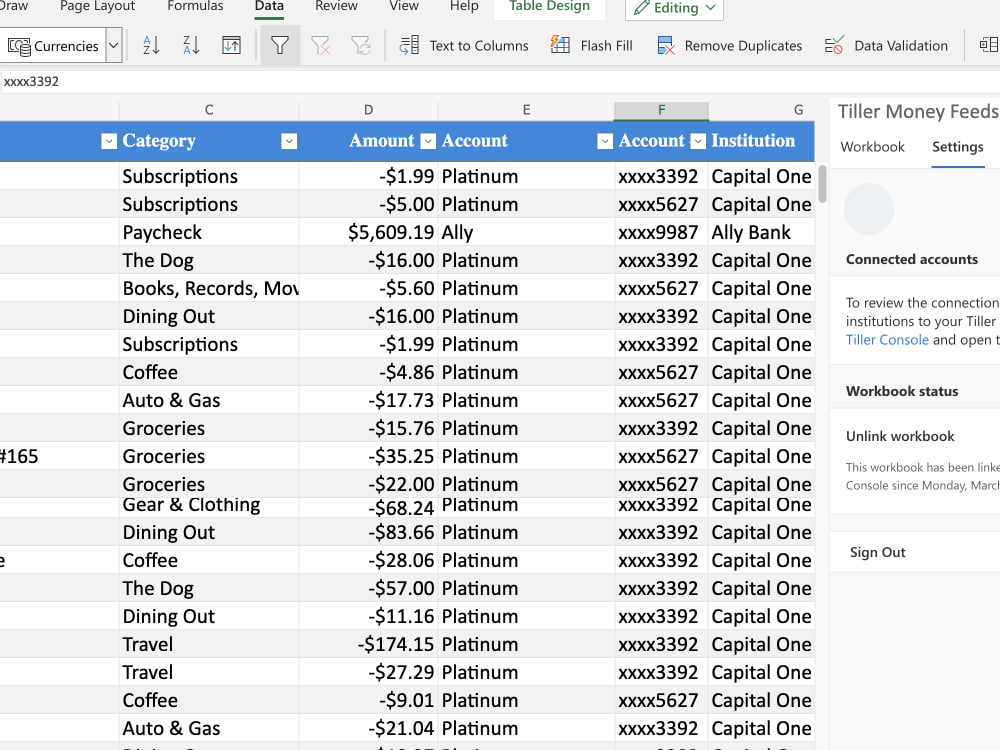This screenshot has height=750, width=1000.
Task: Open the Custom Sort dialog icon
Action: point(232,45)
